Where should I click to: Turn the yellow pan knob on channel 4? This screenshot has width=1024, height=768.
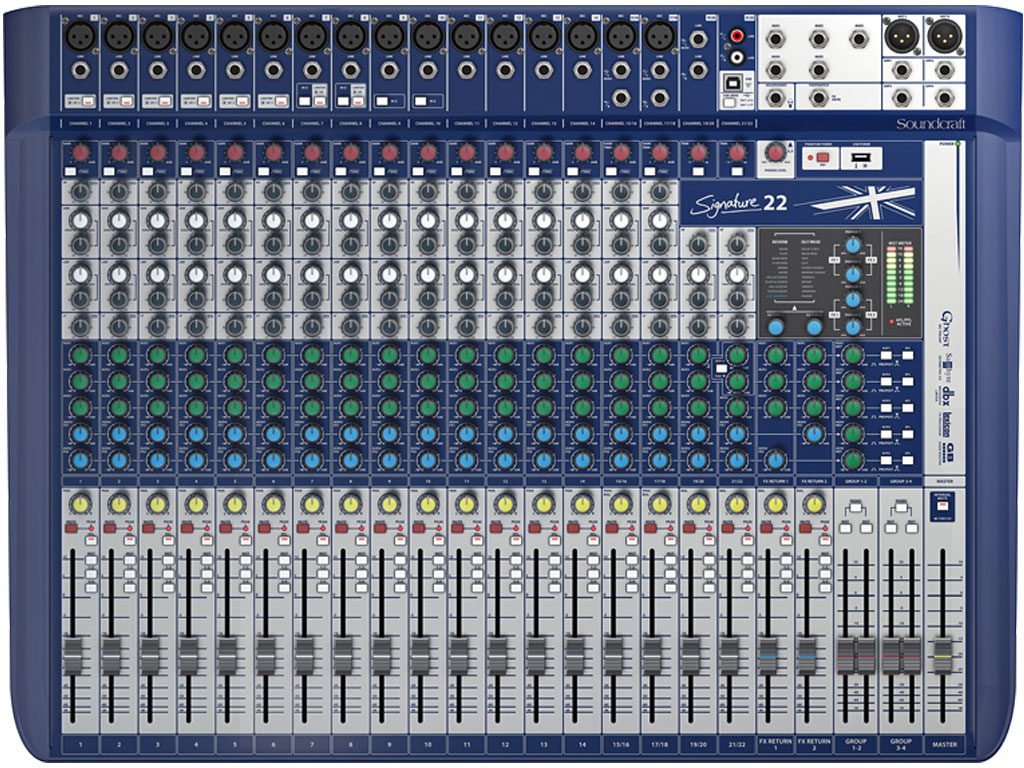(196, 504)
